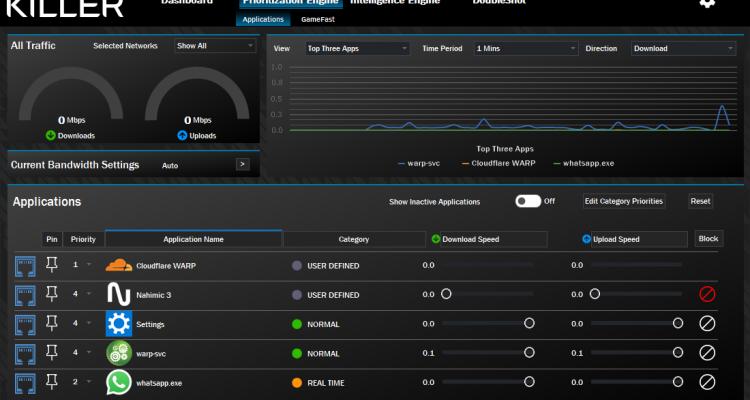Image resolution: width=750 pixels, height=400 pixels.
Task: Switch to the GameFast tab
Action: coord(318,20)
